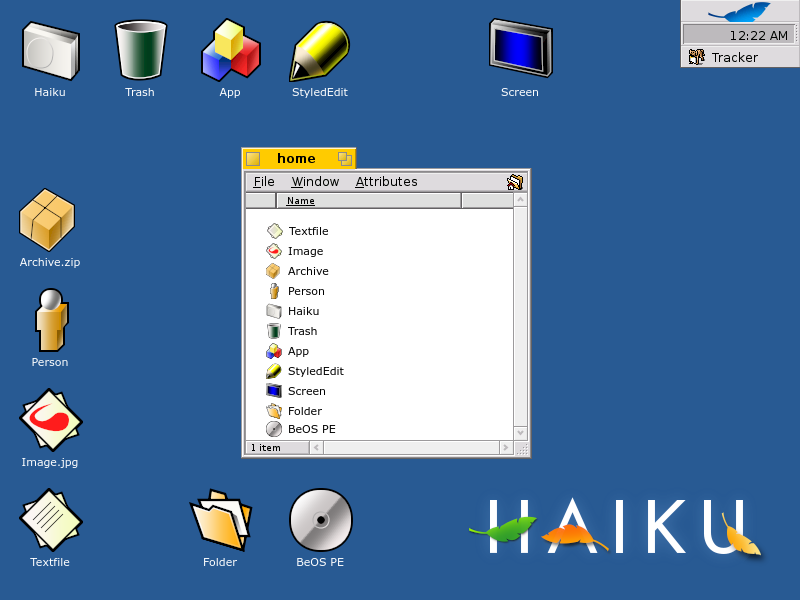
Task: Click Screen monitor icon in home list
Action: coord(274,391)
